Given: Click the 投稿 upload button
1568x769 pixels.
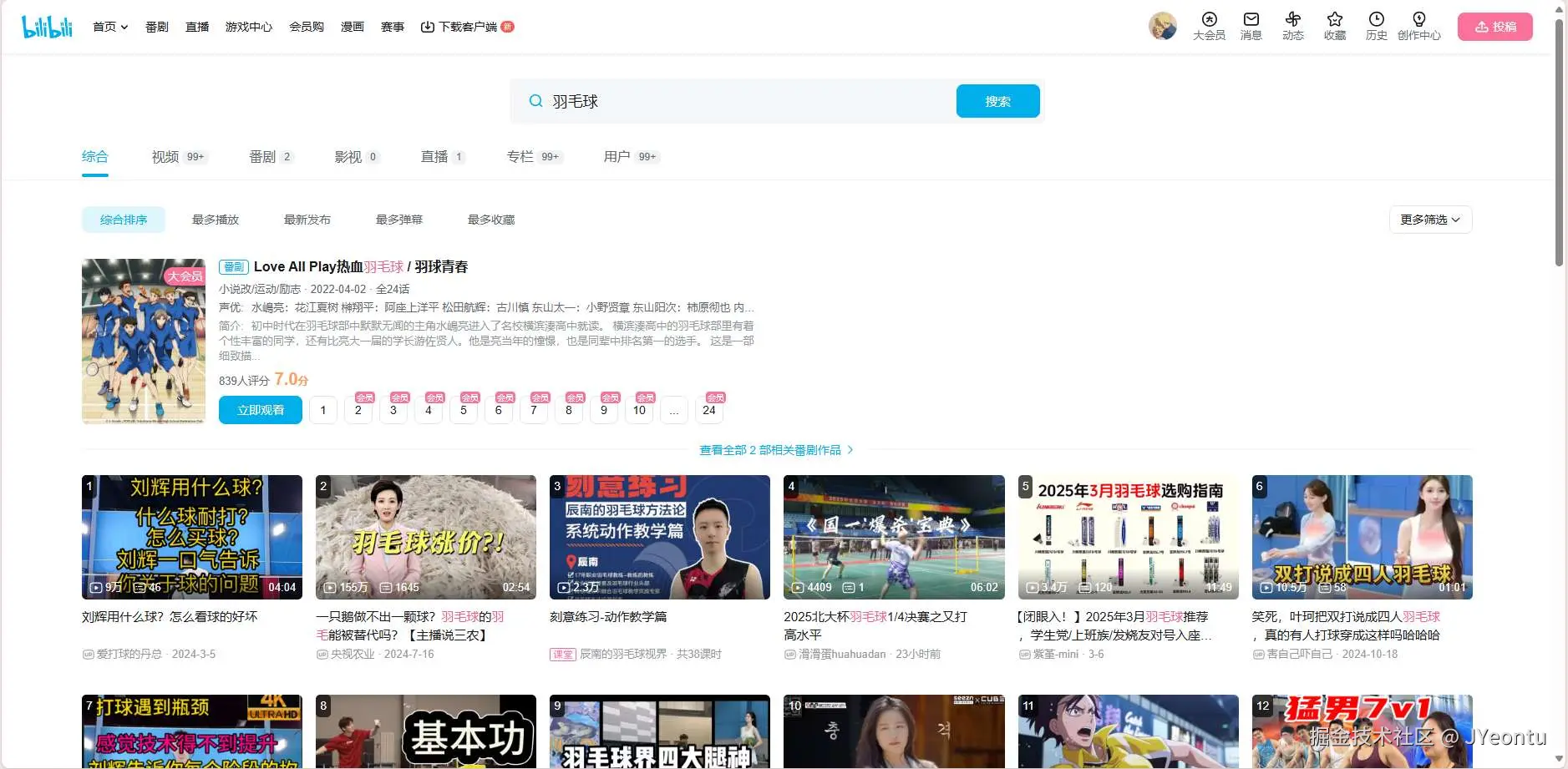Looking at the screenshot, I should coord(1495,27).
